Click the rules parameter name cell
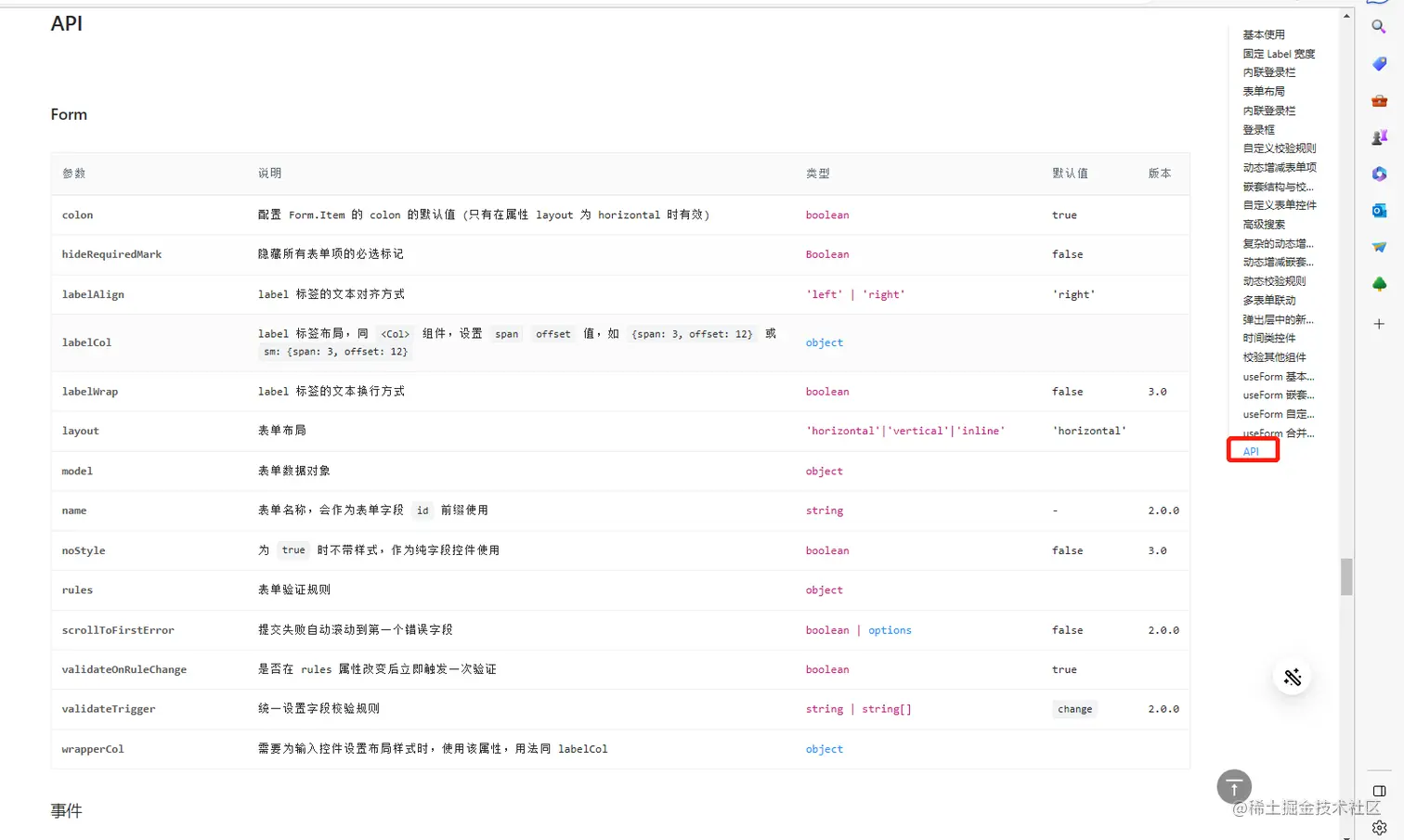 click(x=77, y=590)
